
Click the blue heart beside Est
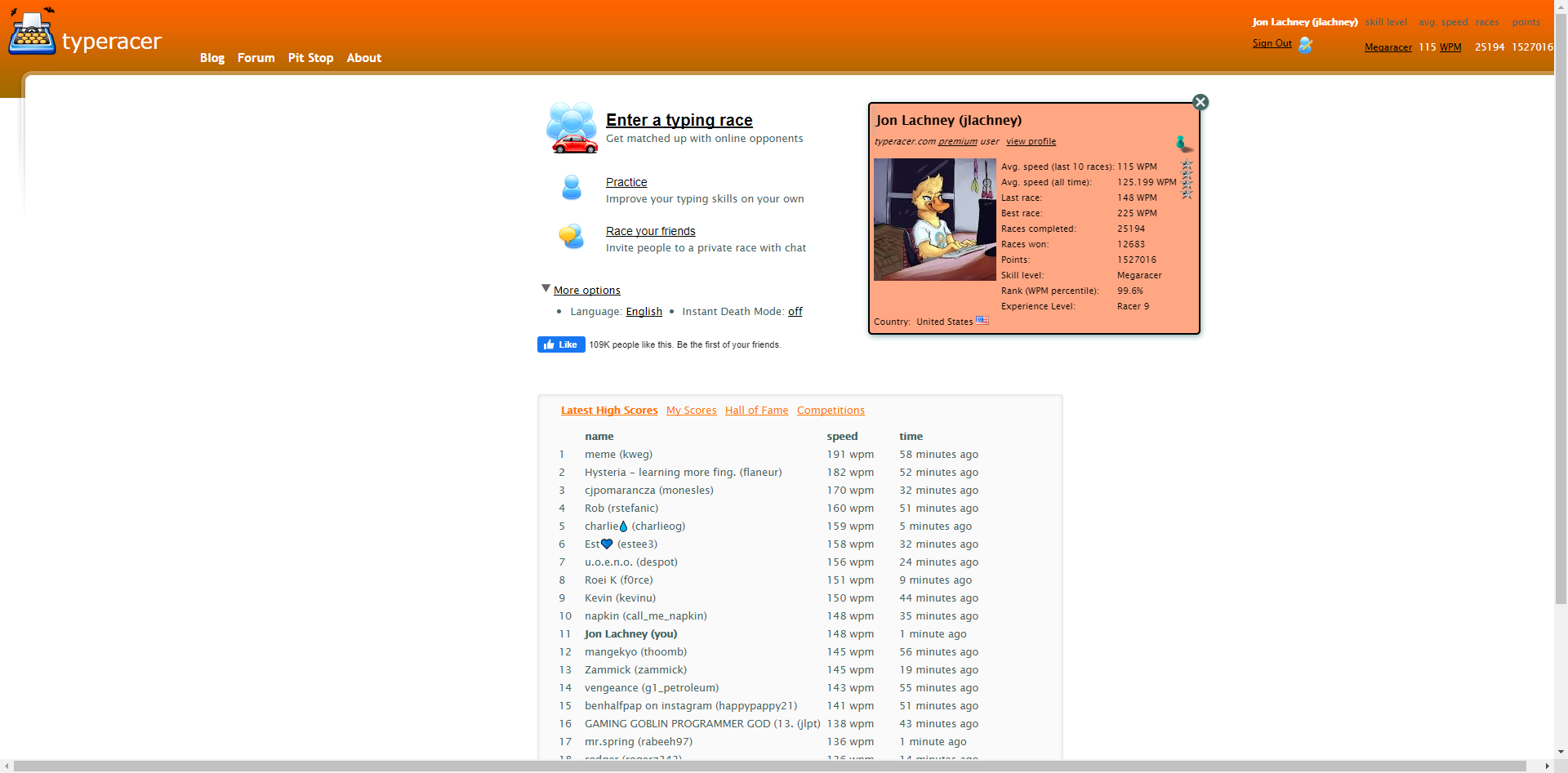(x=607, y=544)
